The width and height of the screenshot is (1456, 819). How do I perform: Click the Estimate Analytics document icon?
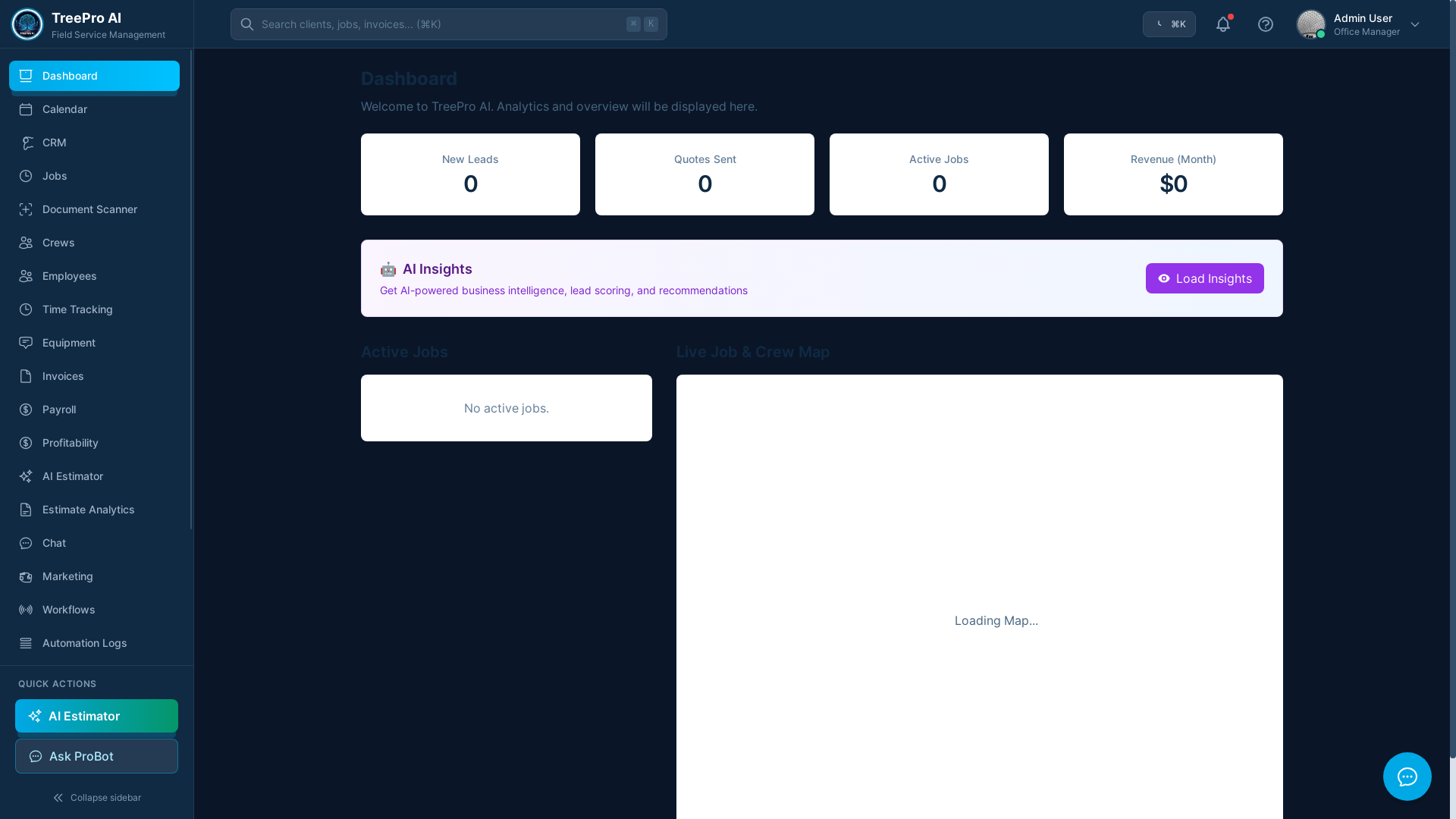tap(26, 510)
